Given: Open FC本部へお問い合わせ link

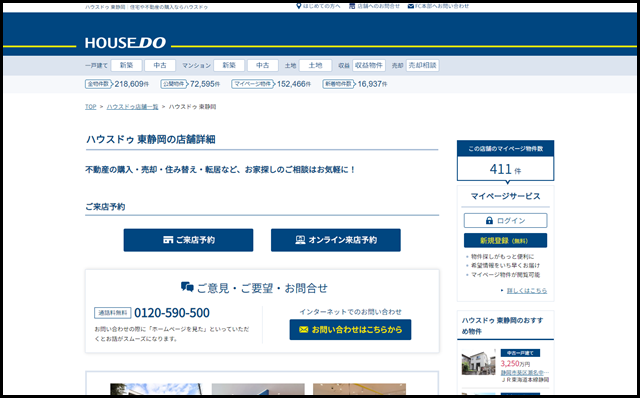Looking at the screenshot, I should click(x=442, y=6).
